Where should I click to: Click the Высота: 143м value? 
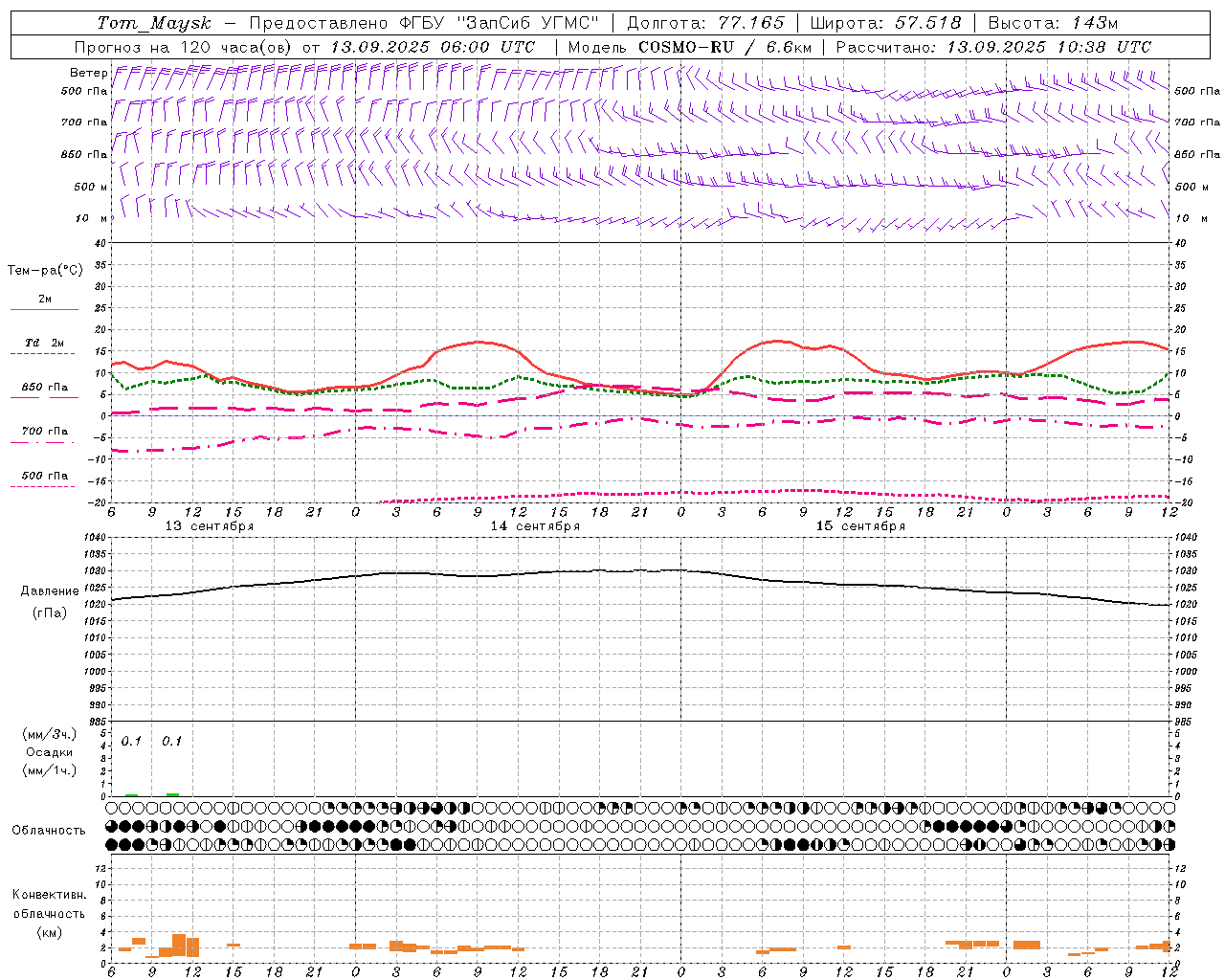(1053, 23)
